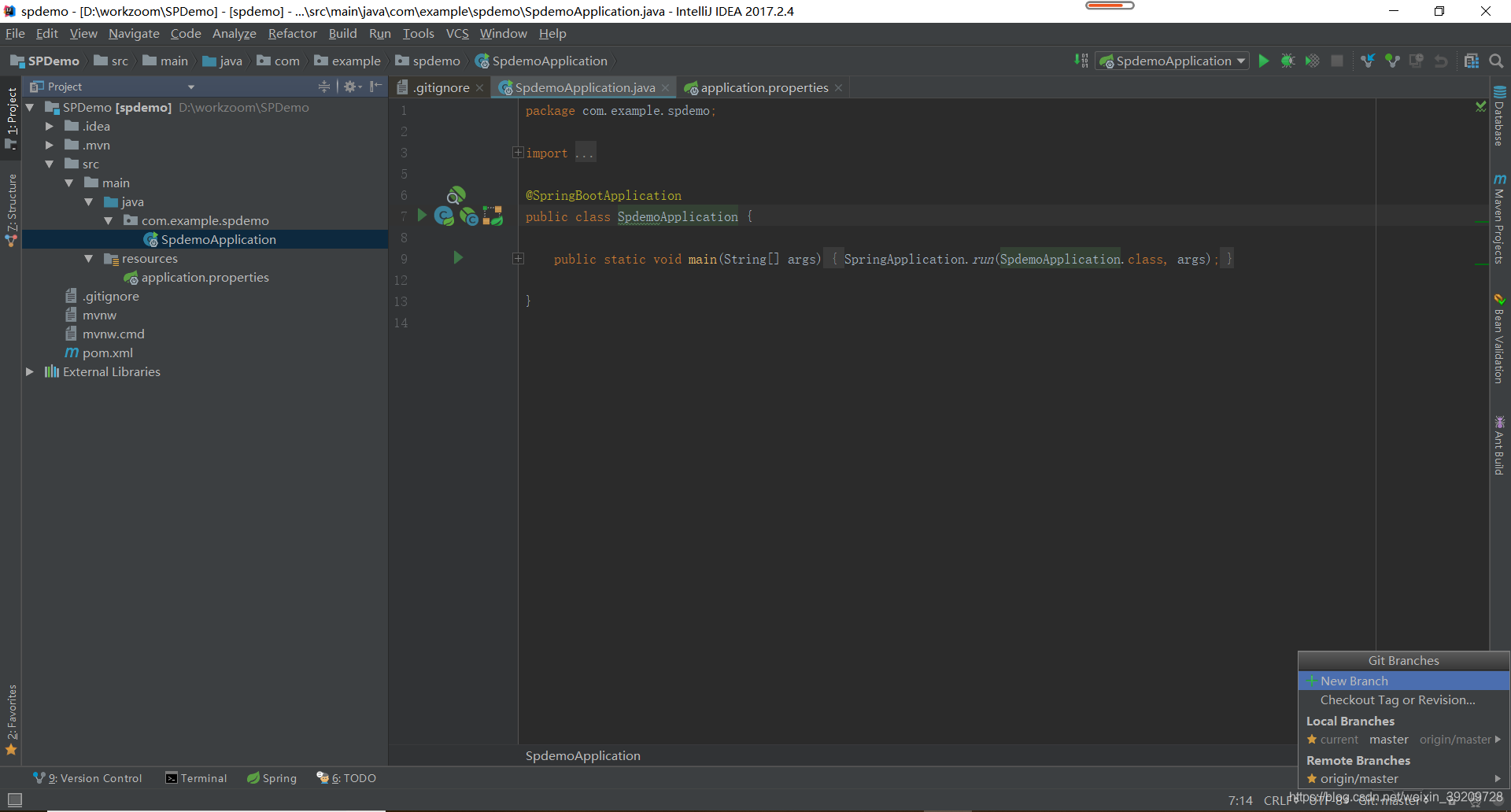Image resolution: width=1511 pixels, height=812 pixels.
Task: Expand folded main method body
Action: (518, 258)
